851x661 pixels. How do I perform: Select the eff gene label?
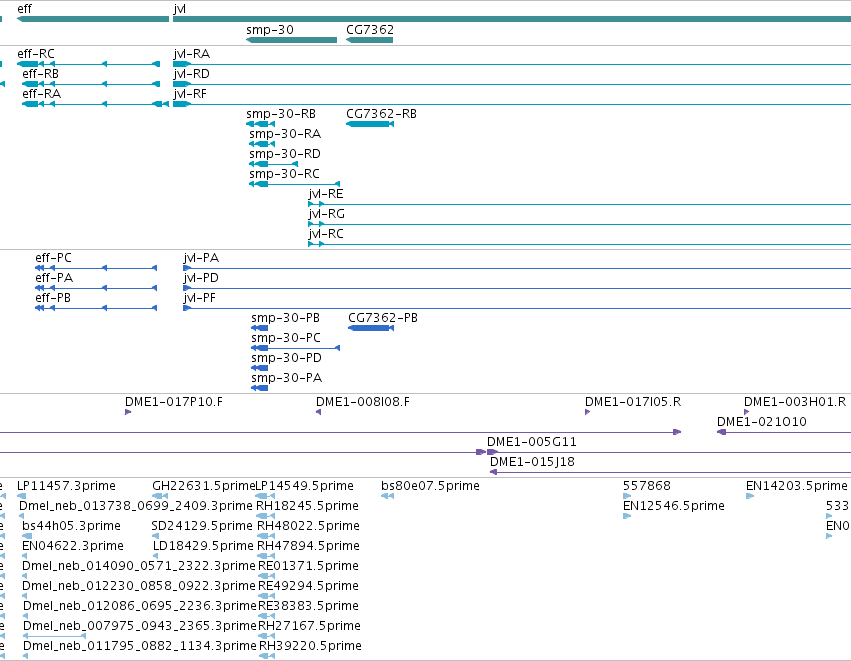click(x=24, y=9)
